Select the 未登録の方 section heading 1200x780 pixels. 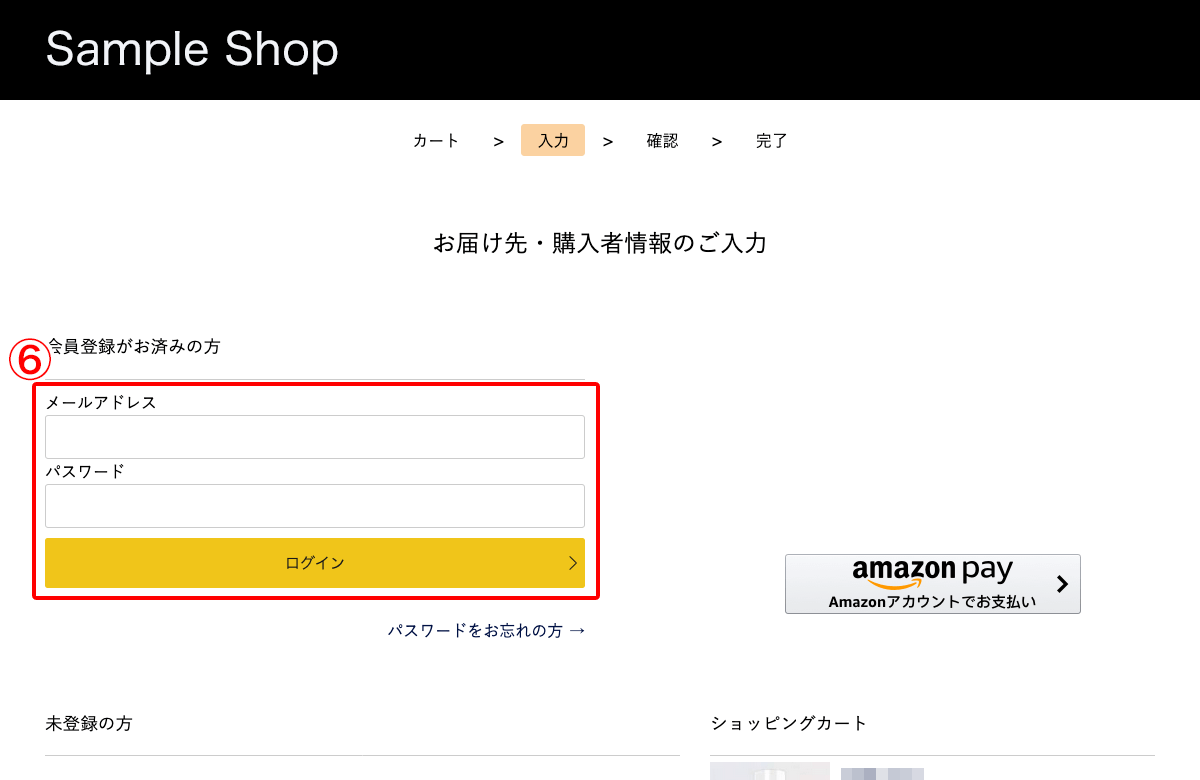(88, 723)
